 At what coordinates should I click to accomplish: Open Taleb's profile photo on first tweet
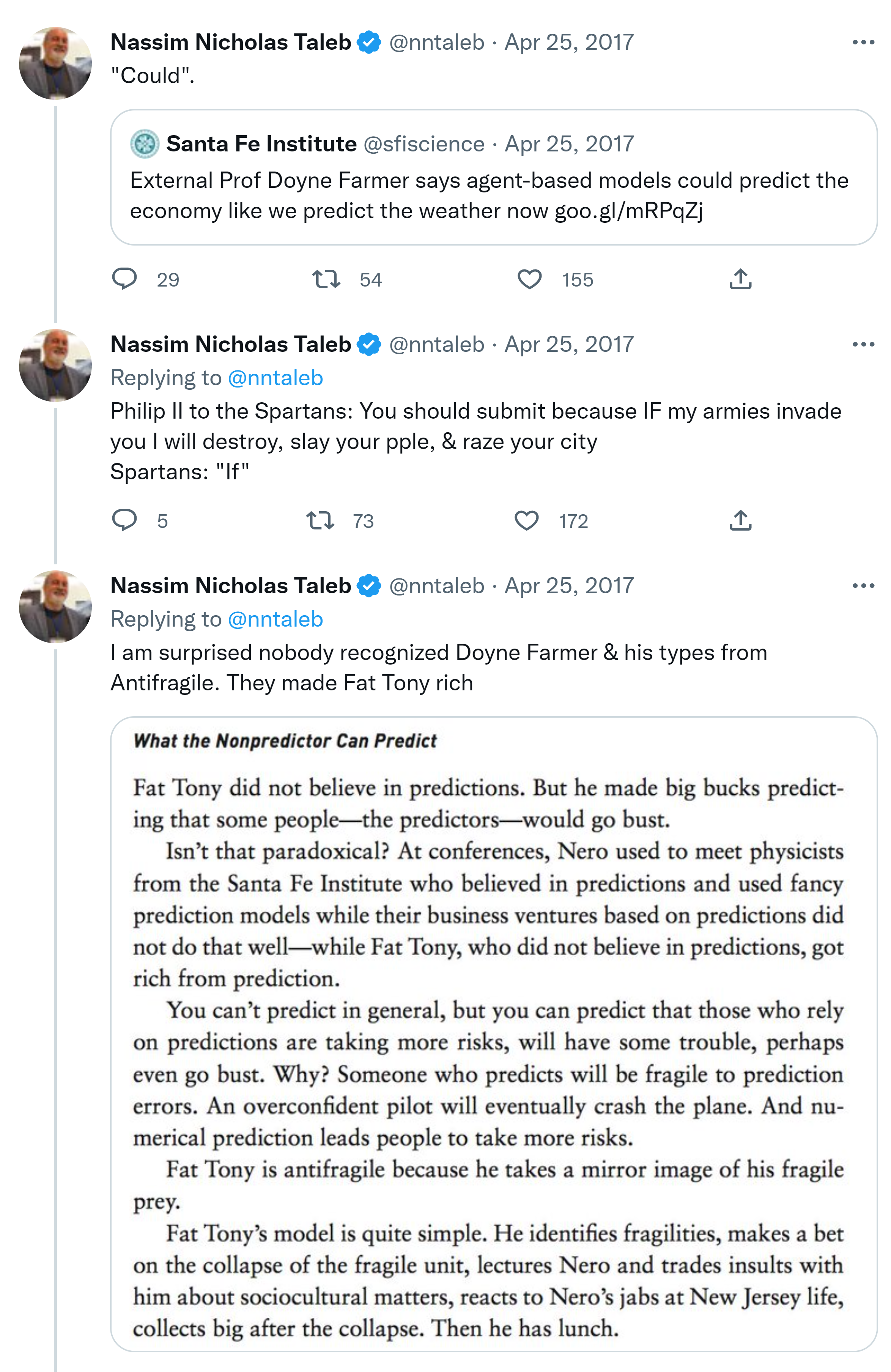tap(55, 63)
